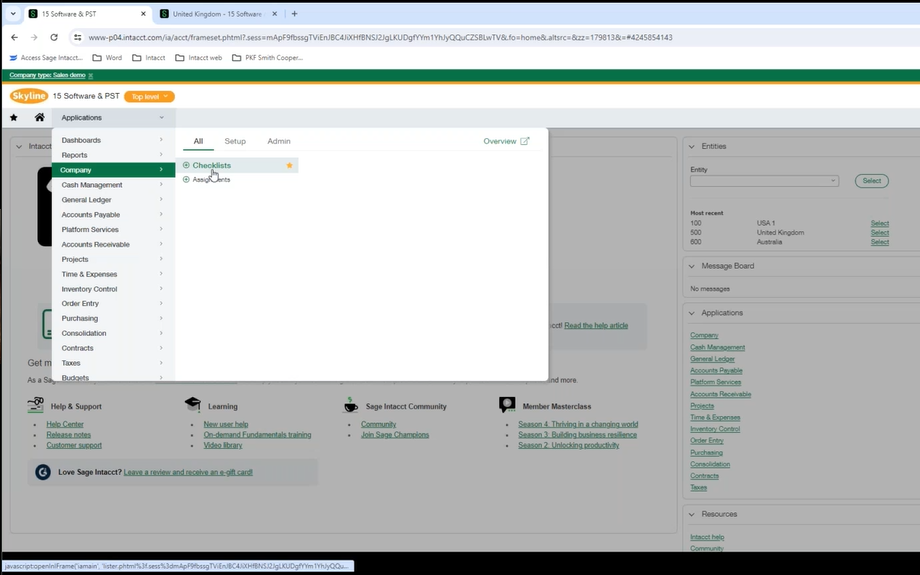Screen dimensions: 920x575
Task: Switch to the Admin tab
Action: pyautogui.click(x=279, y=141)
